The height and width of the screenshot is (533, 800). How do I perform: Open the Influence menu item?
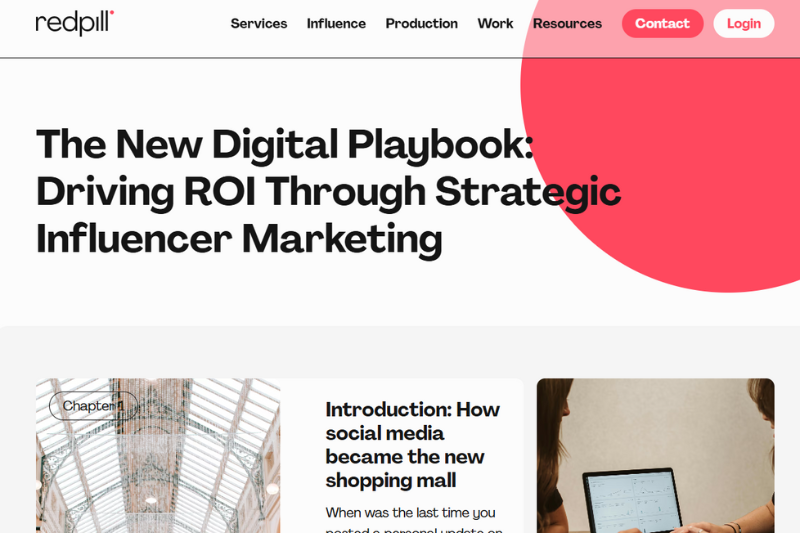pos(336,23)
